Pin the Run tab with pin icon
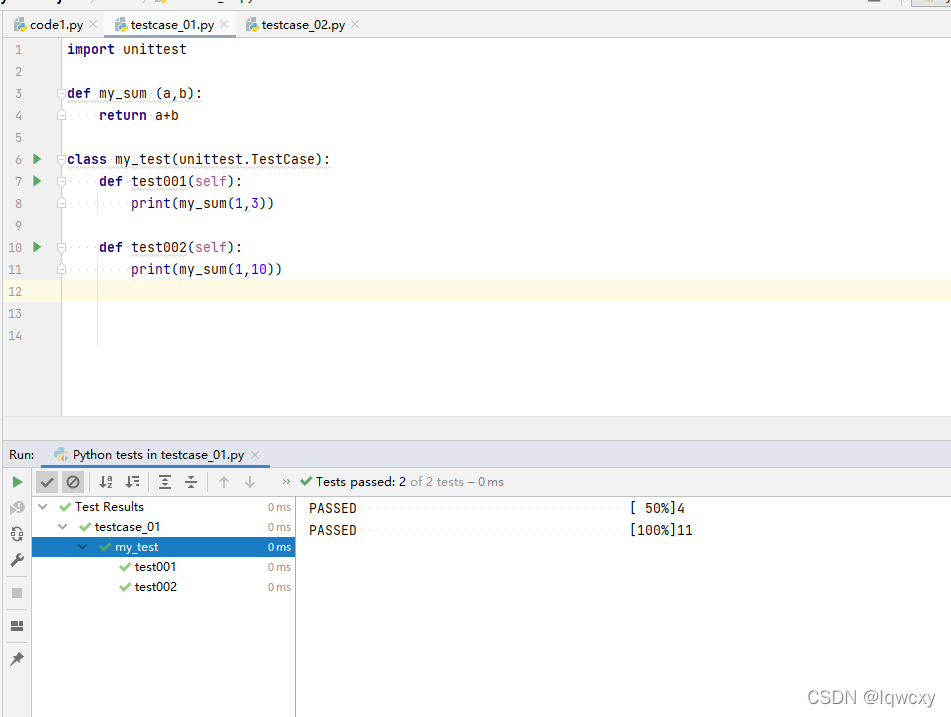Image resolution: width=951 pixels, height=717 pixels. 17,658
